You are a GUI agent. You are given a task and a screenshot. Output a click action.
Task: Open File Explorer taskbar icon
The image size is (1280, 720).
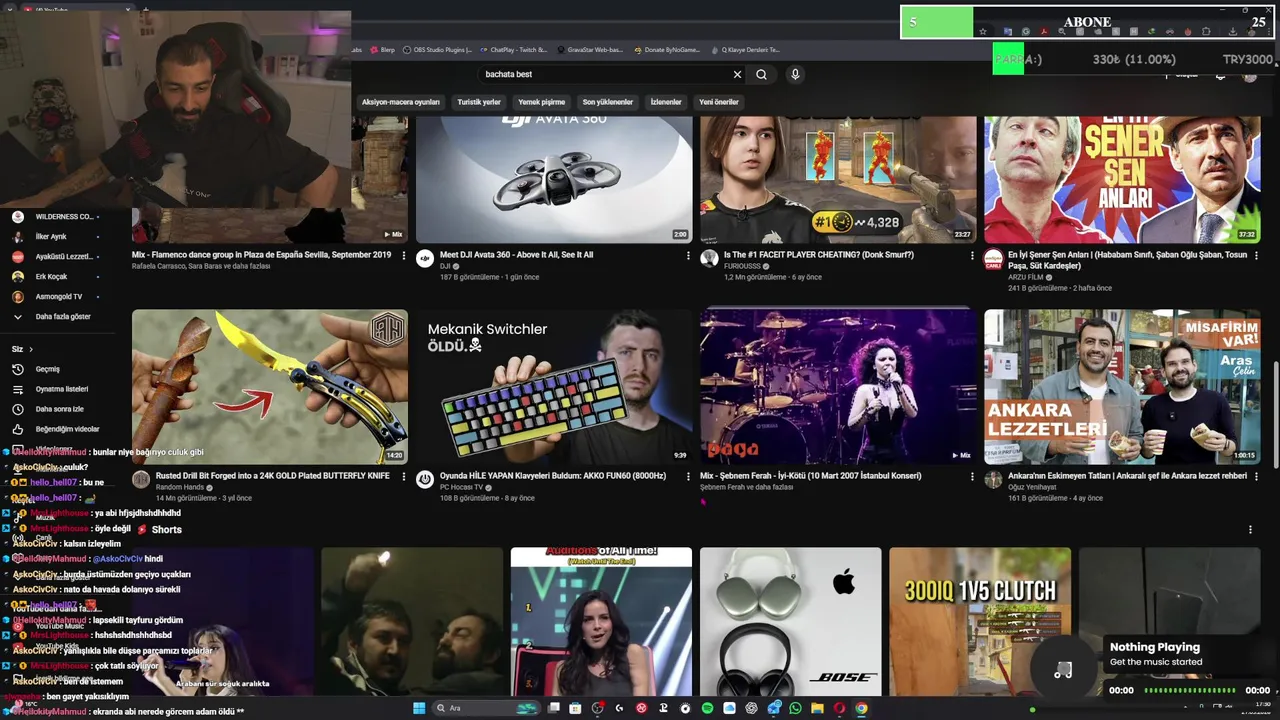[817, 708]
